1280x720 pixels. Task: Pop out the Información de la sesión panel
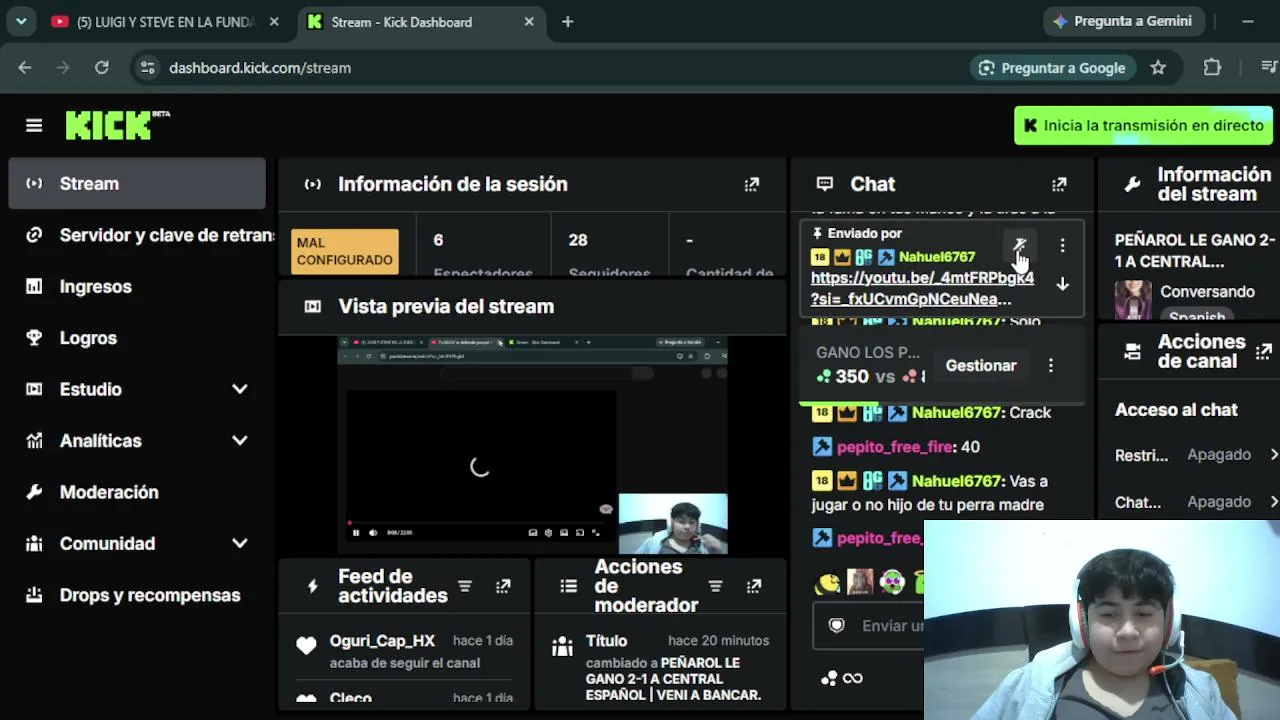click(752, 184)
